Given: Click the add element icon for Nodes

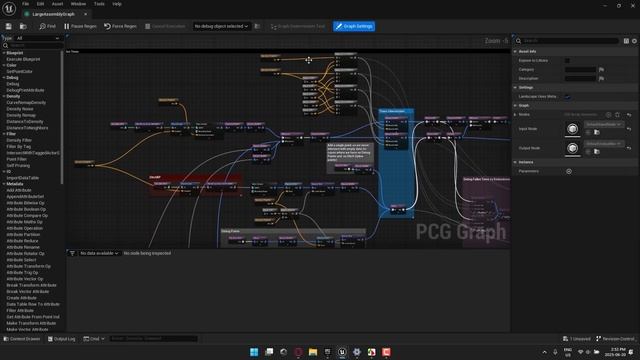Looking at the screenshot, I should click(609, 115).
